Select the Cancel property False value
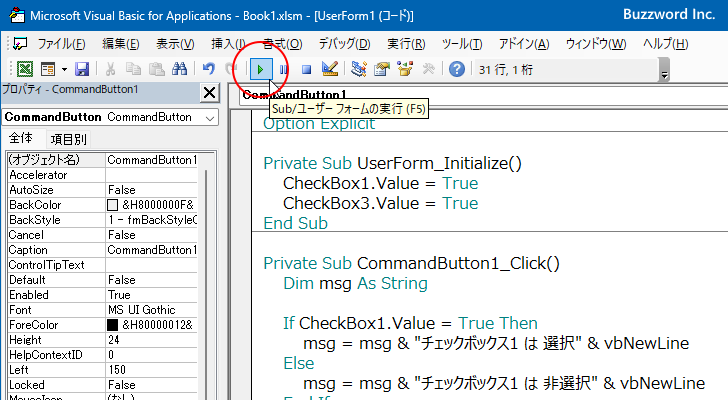This screenshot has height=400, width=728. pos(151,235)
